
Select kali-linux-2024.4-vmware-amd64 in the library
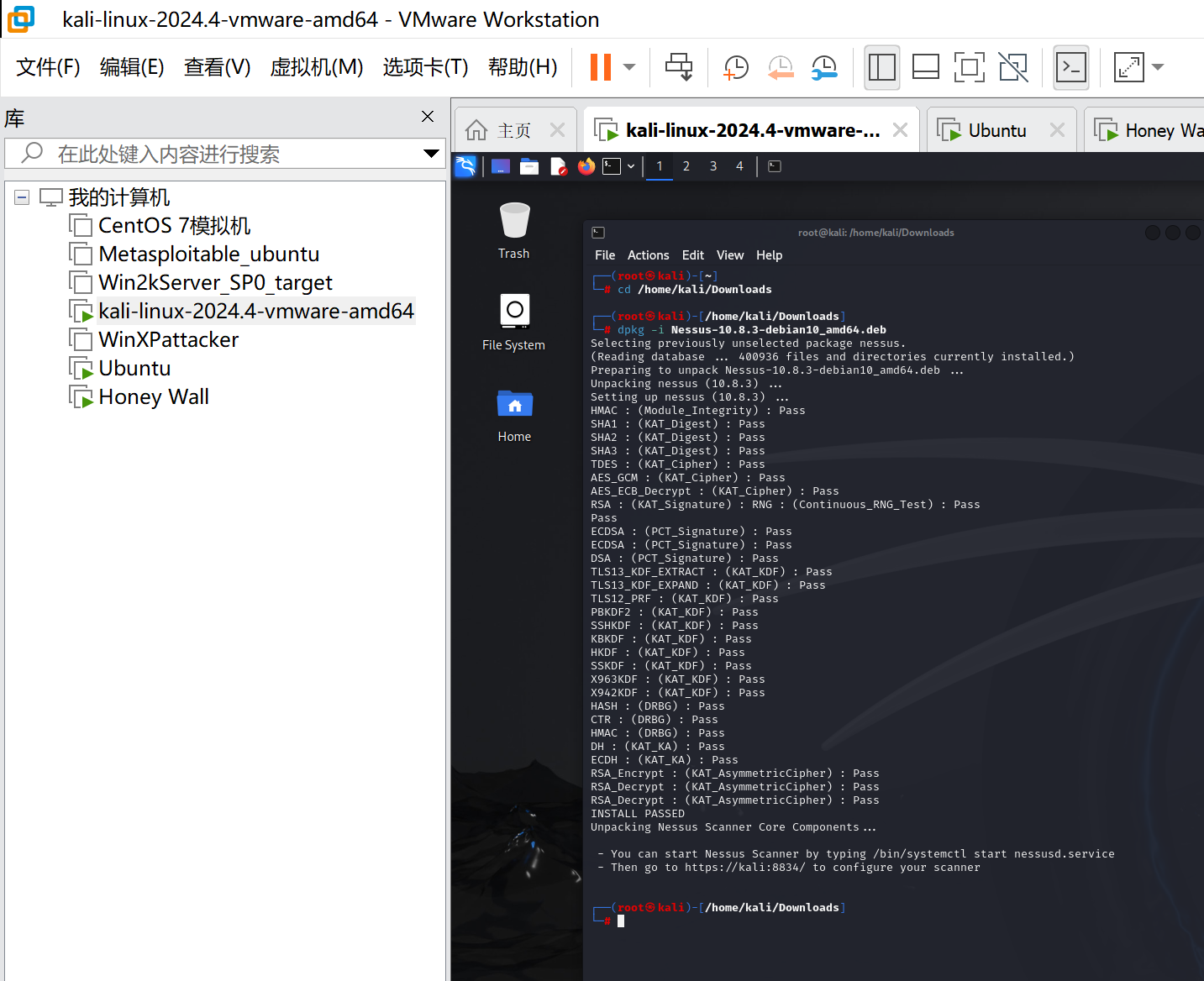point(256,312)
